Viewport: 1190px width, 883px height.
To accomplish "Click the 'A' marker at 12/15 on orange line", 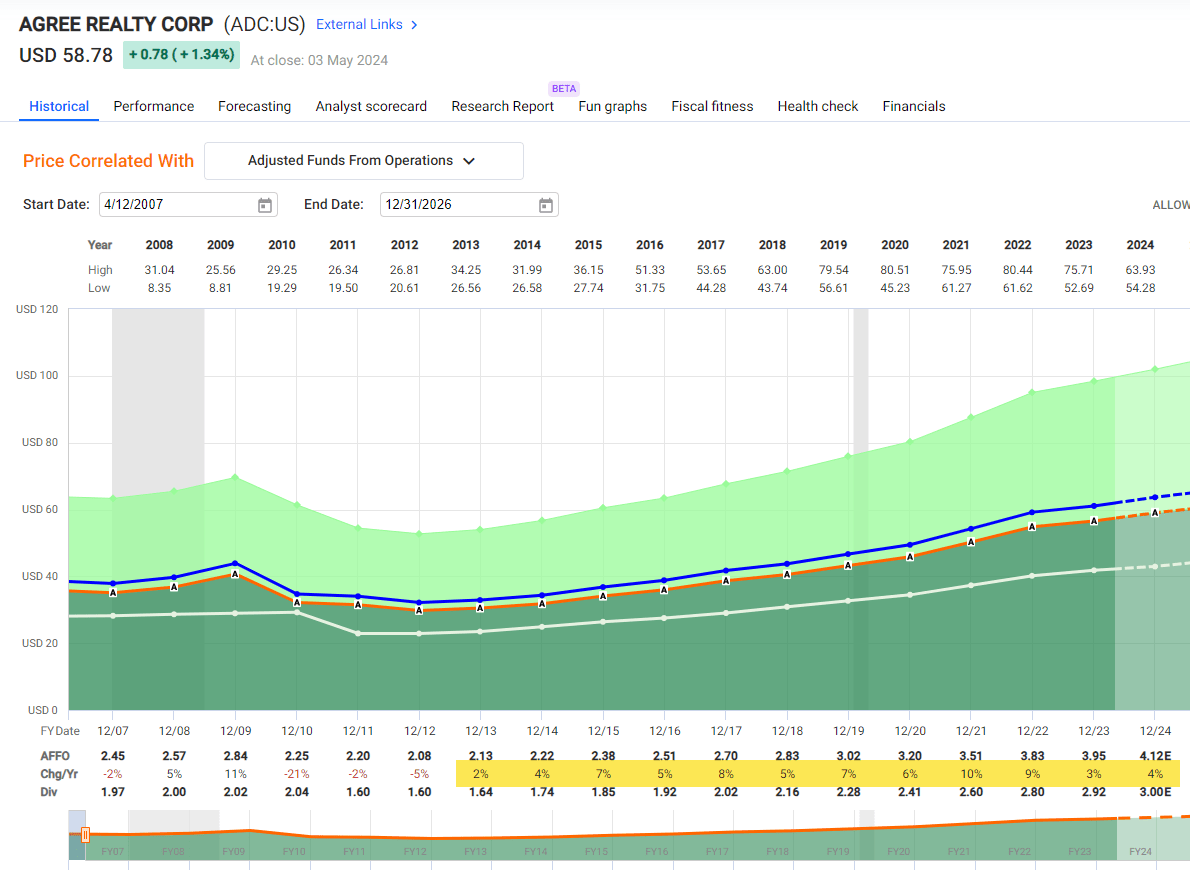I will coord(603,596).
